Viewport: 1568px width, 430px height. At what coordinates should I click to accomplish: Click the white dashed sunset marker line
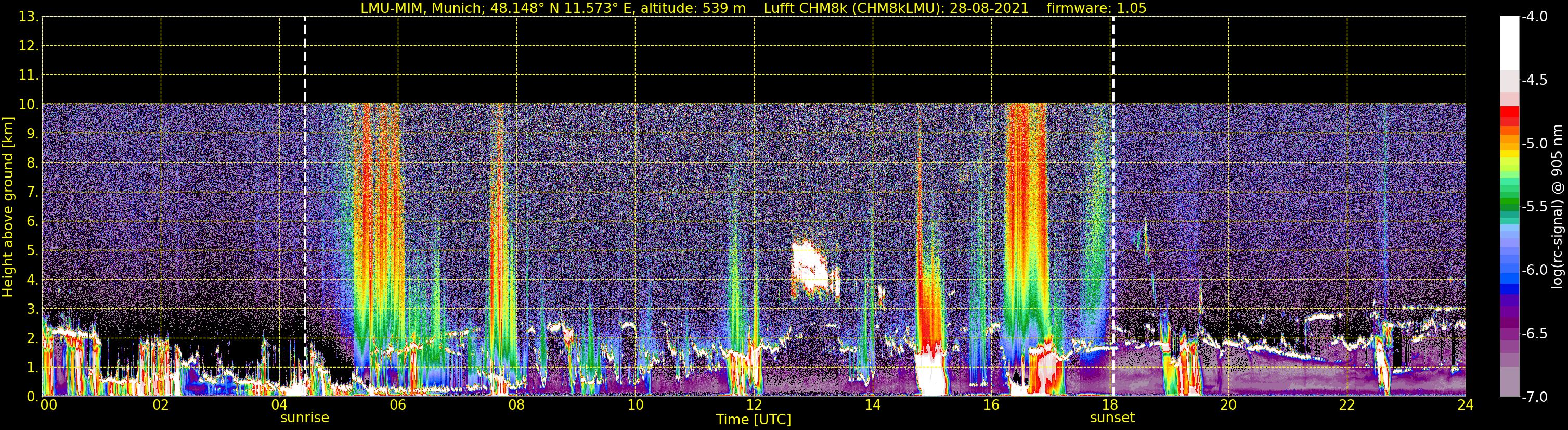point(1113,207)
